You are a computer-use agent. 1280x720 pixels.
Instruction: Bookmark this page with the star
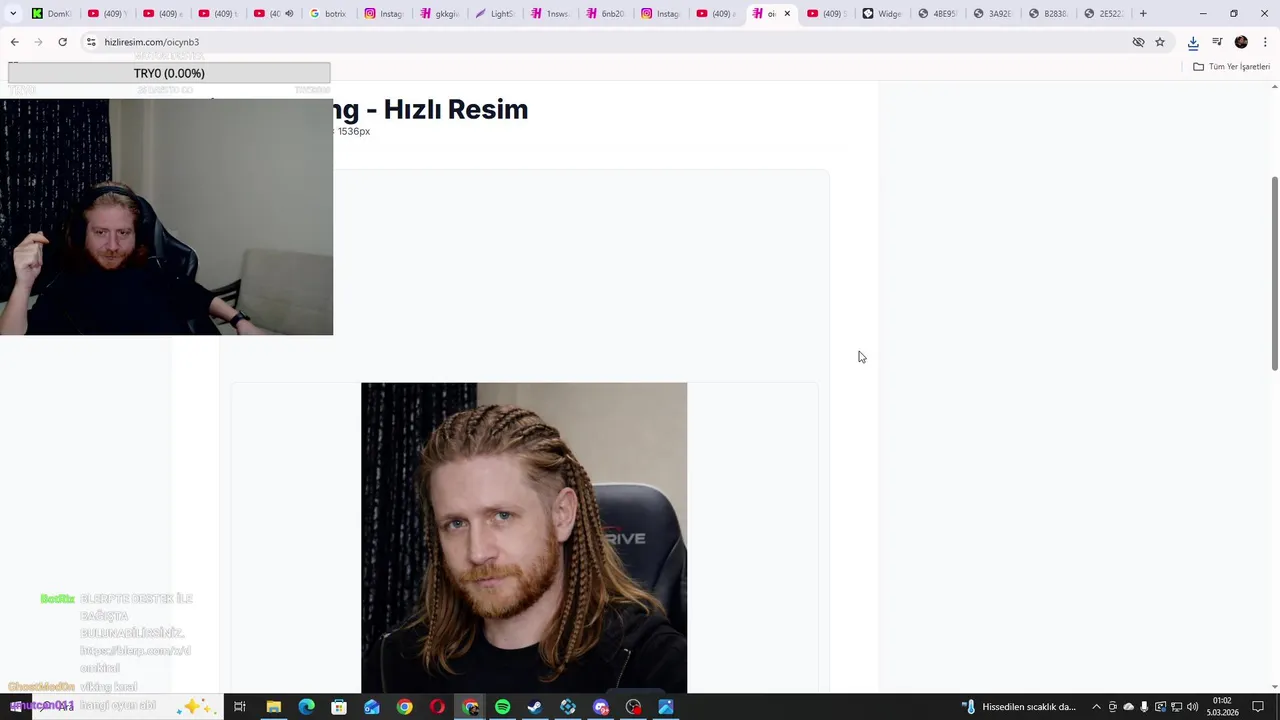[1160, 42]
